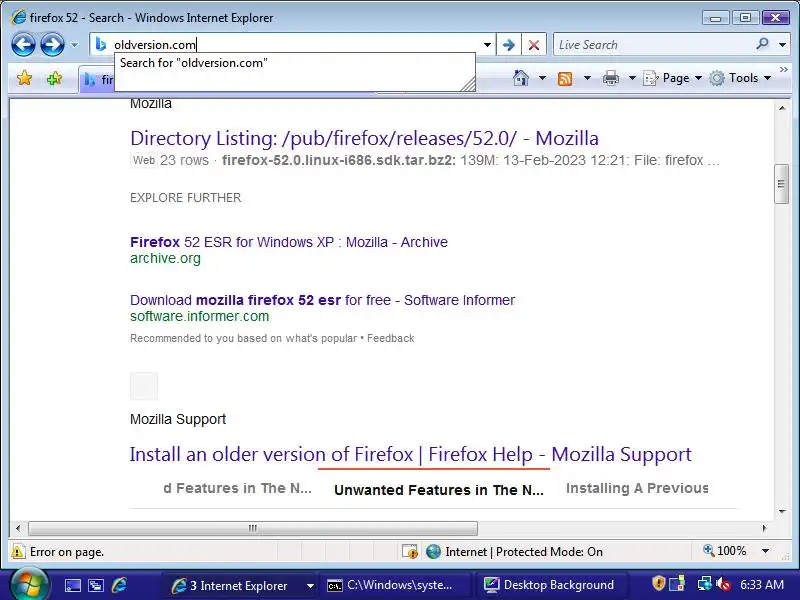Screen dimensions: 800x600
Task: Open the Favorites Center star icon
Action: click(24, 78)
